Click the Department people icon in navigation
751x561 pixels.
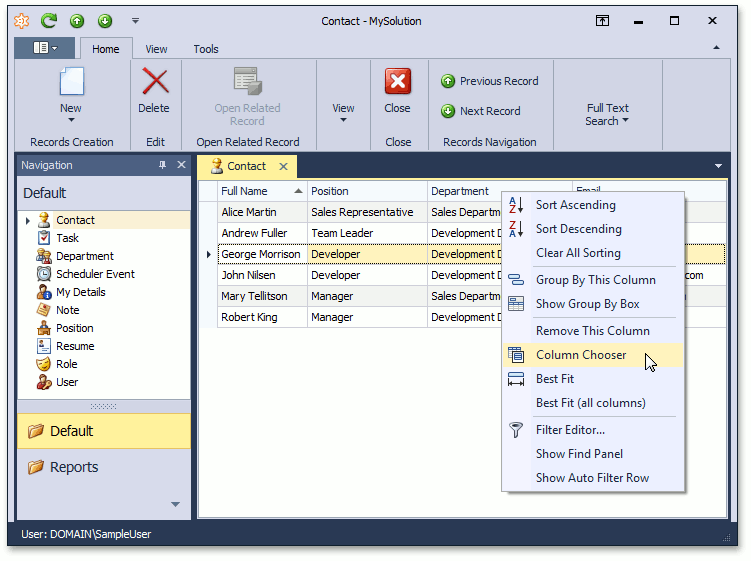click(44, 256)
